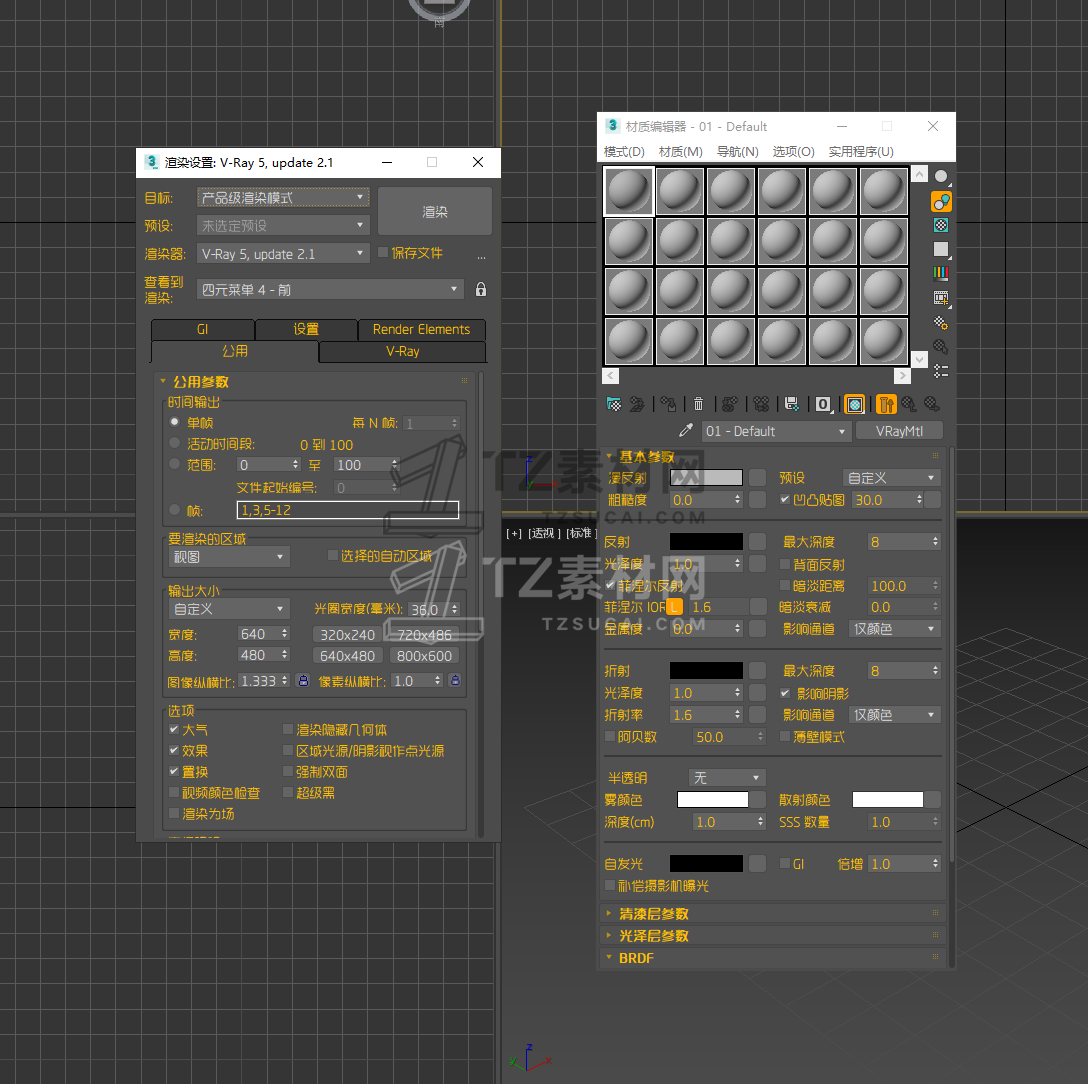Open the 半透明 translucency dropdown
The width and height of the screenshot is (1088, 1084).
726,778
